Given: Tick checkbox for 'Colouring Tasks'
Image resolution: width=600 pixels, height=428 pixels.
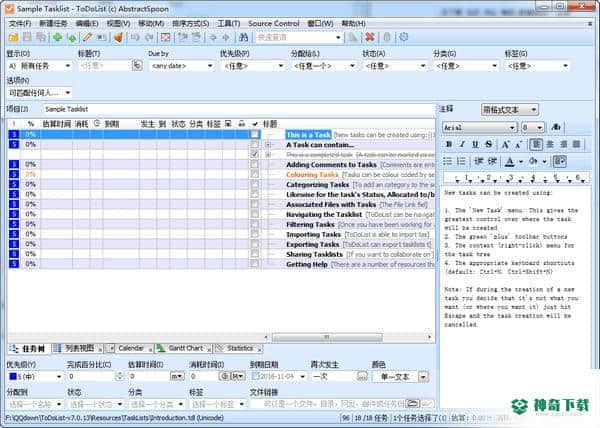Looking at the screenshot, I should (254, 174).
